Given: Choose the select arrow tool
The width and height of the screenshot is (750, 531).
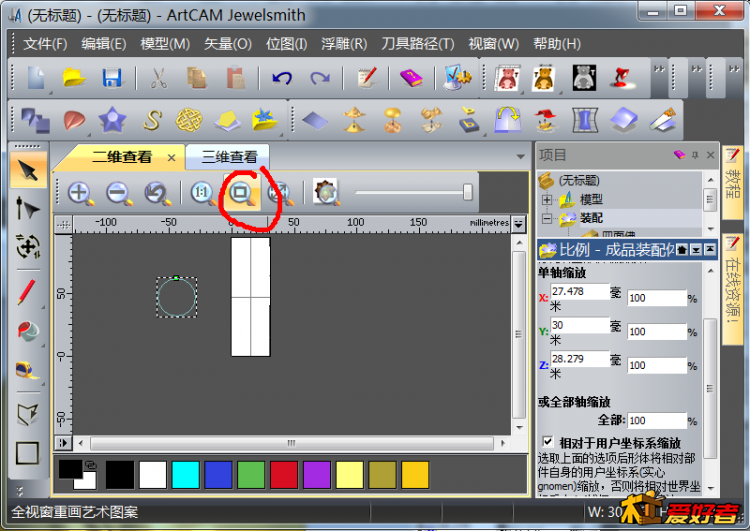Looking at the screenshot, I should tap(28, 170).
